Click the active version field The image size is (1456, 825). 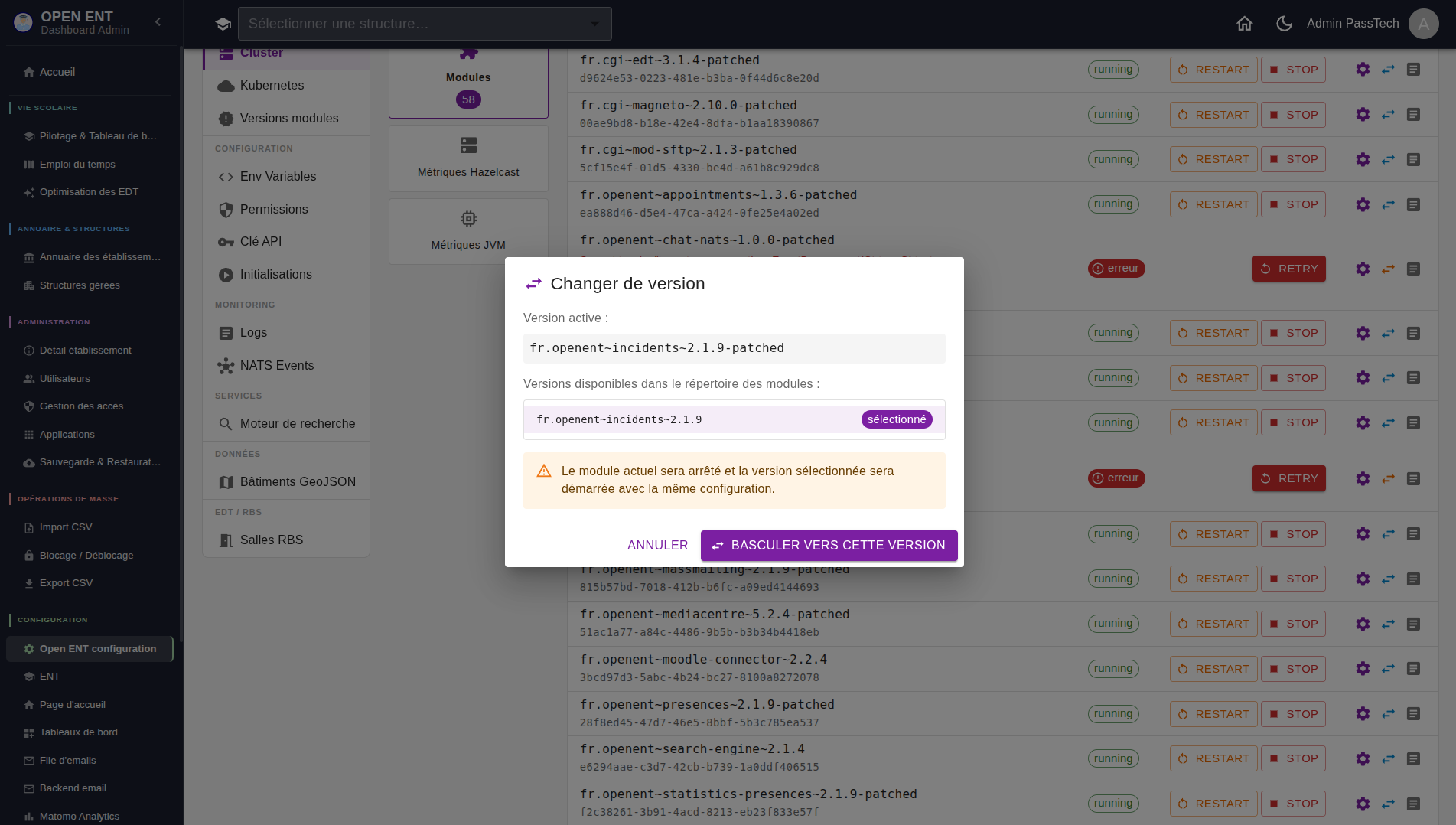coord(734,348)
